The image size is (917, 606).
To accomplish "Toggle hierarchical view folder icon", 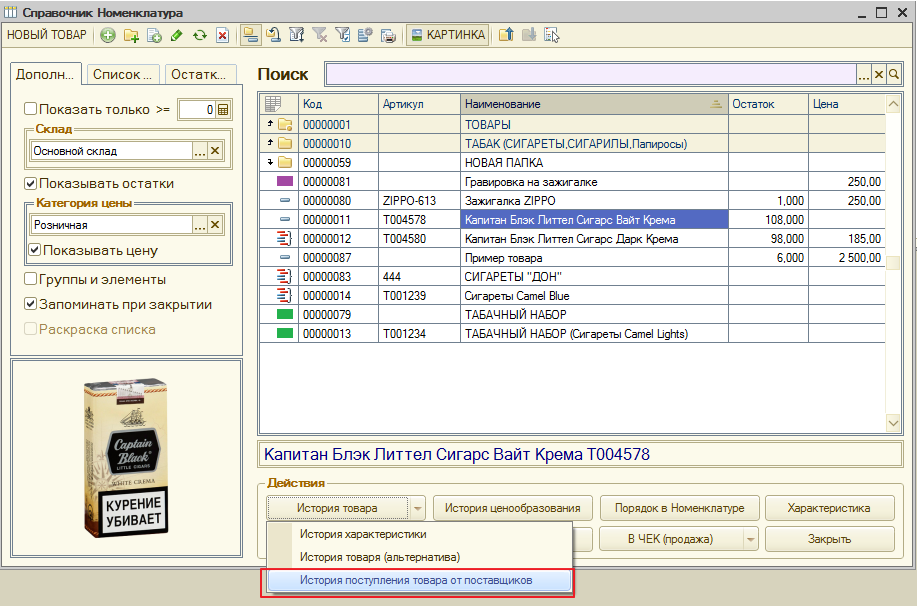I will (x=251, y=35).
